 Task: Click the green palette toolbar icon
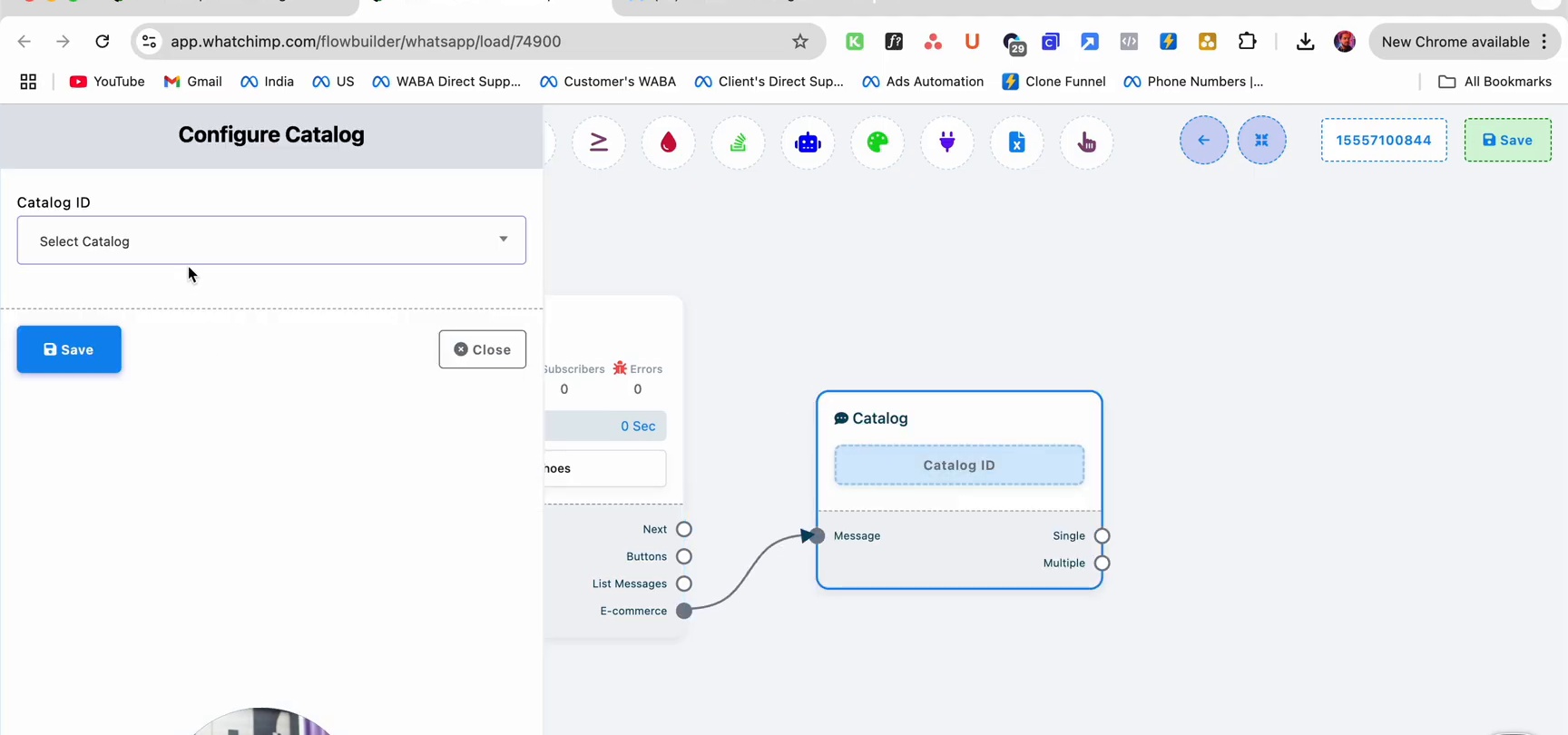[x=877, y=142]
